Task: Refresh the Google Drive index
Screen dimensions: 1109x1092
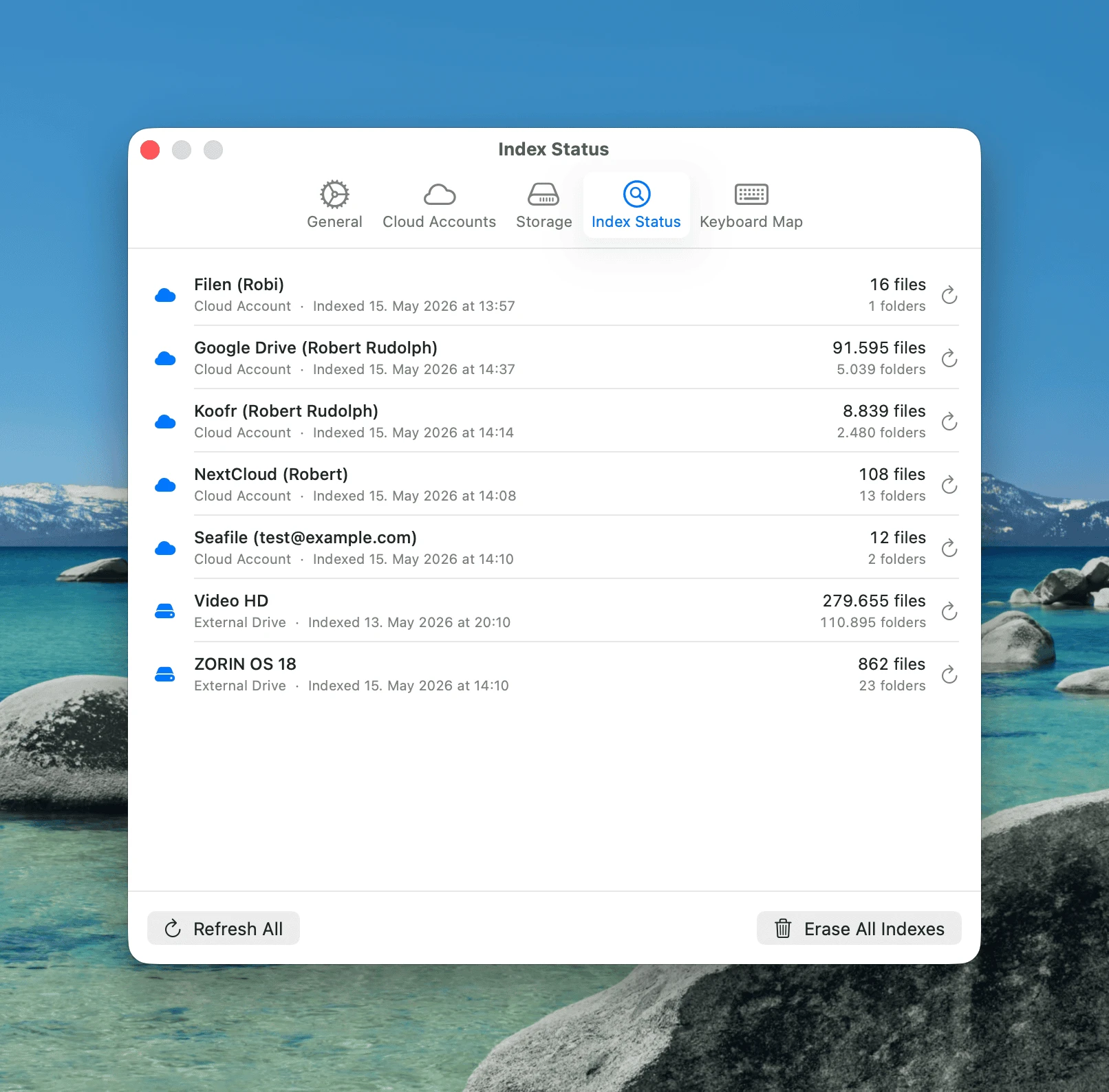Action: 949,358
